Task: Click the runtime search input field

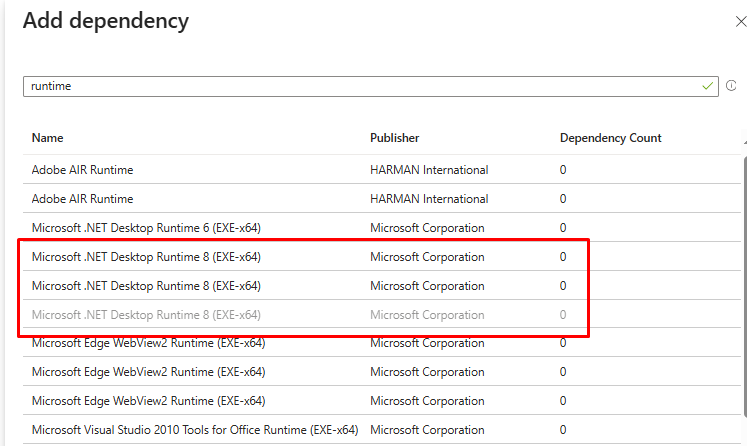Action: [x=360, y=86]
